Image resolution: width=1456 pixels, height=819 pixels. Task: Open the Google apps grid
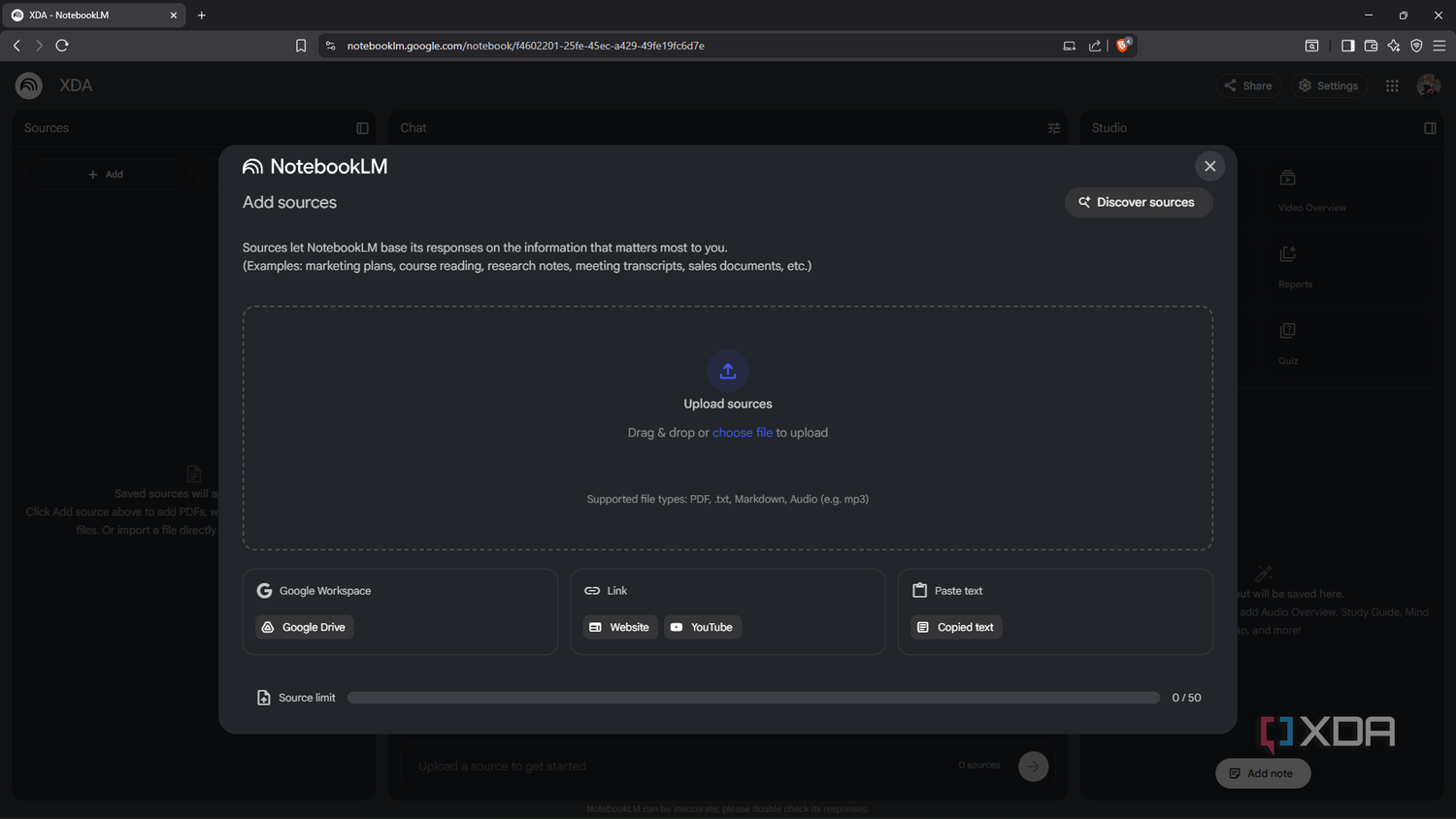(1392, 85)
